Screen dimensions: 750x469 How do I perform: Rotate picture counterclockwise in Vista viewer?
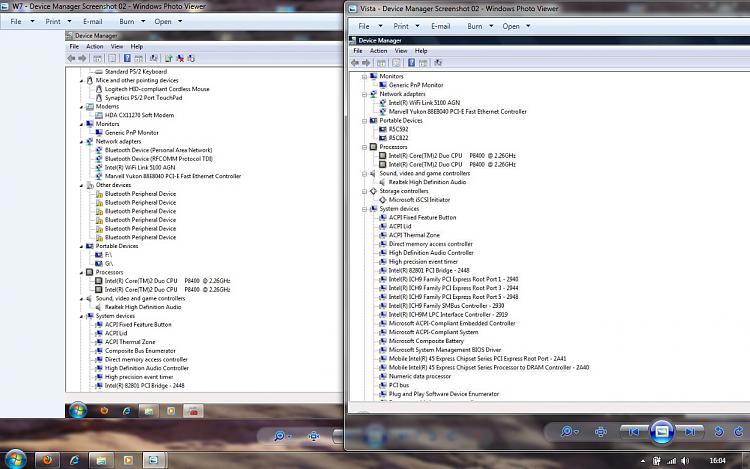(x=719, y=432)
